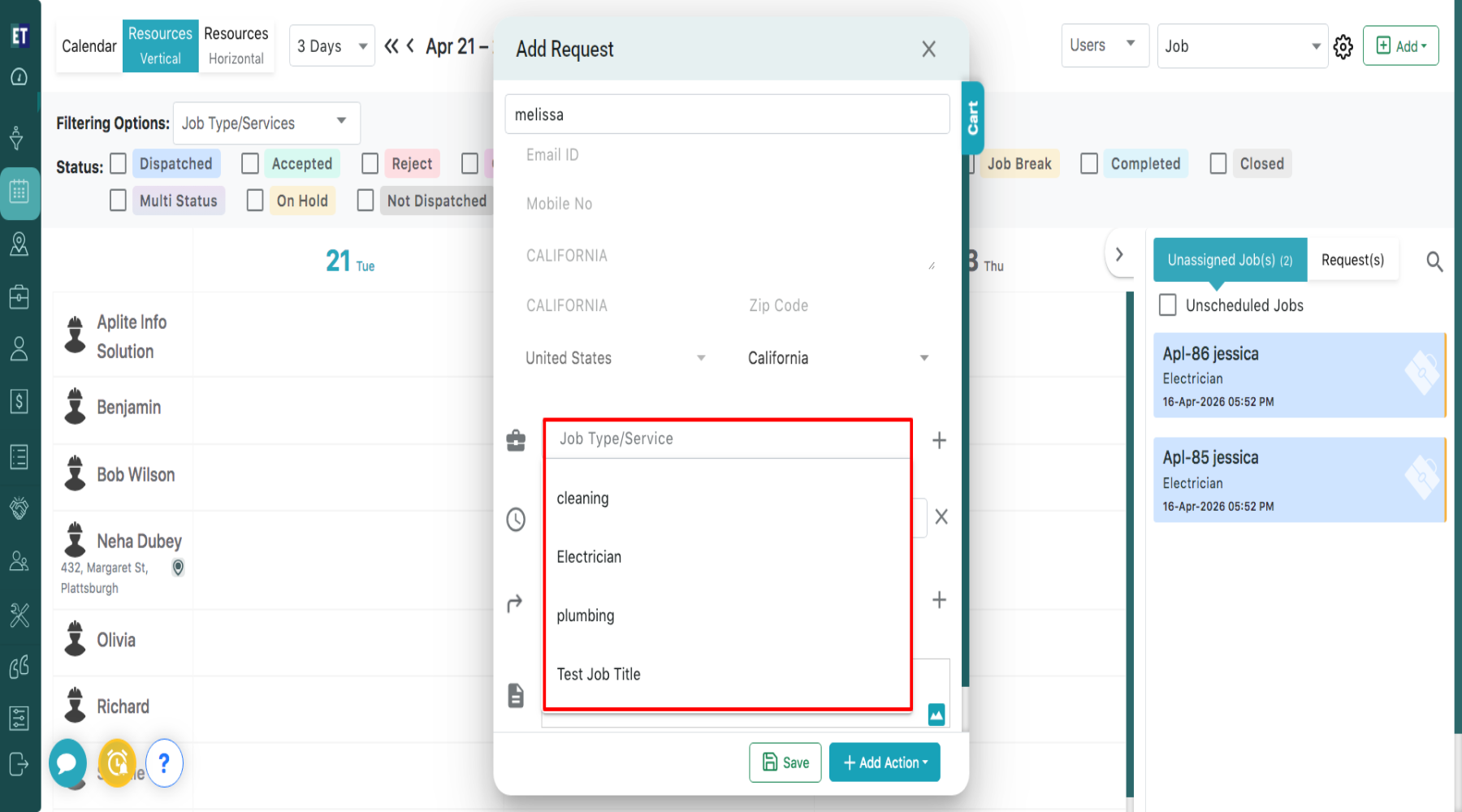This screenshot has width=1462, height=812.
Task: Expand the Users dropdown
Action: (1104, 45)
